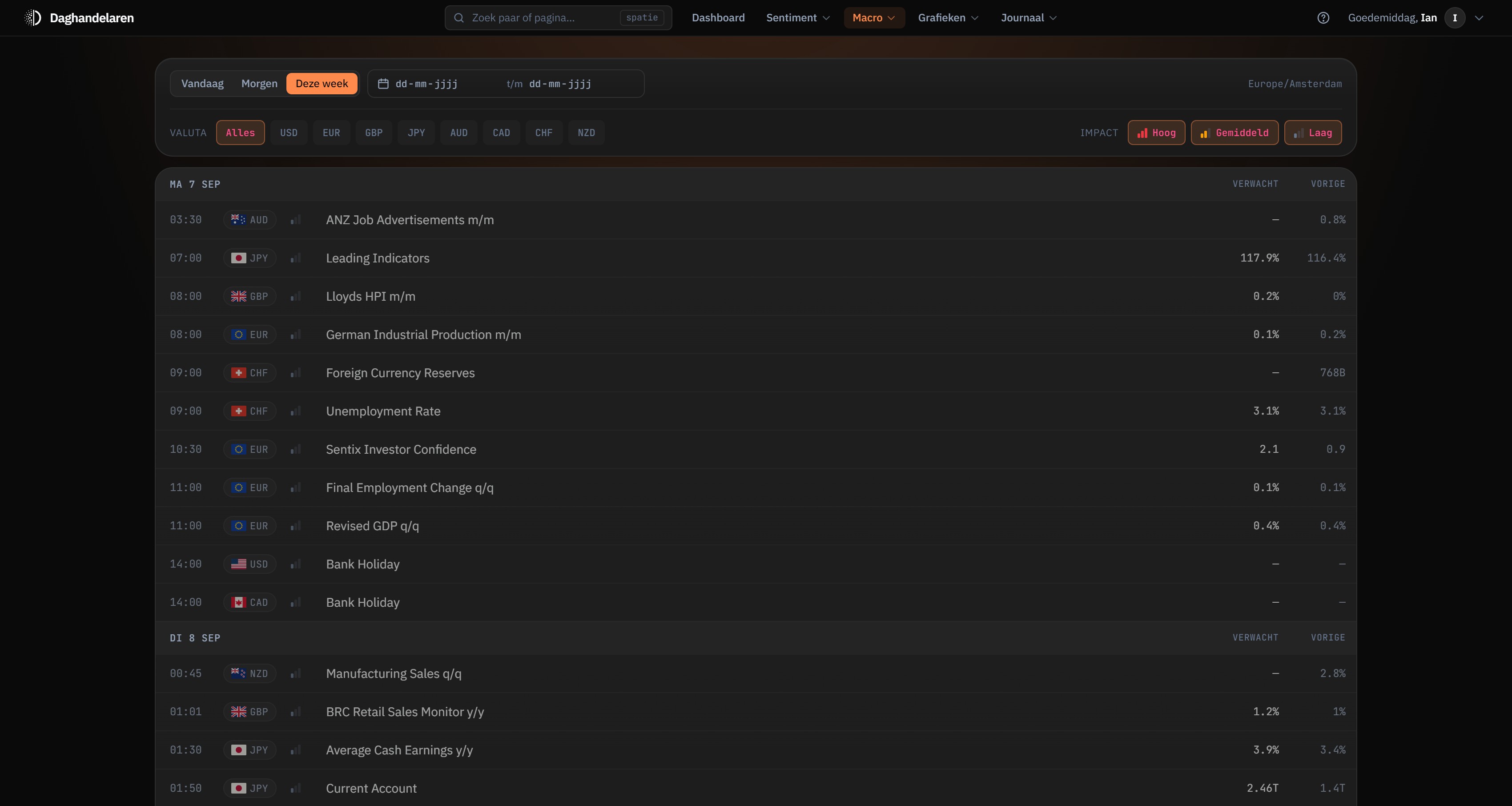Screen dimensions: 1512x806
Task: Toggle the Gemiddeld impact filter
Action: [x=1235, y=133]
